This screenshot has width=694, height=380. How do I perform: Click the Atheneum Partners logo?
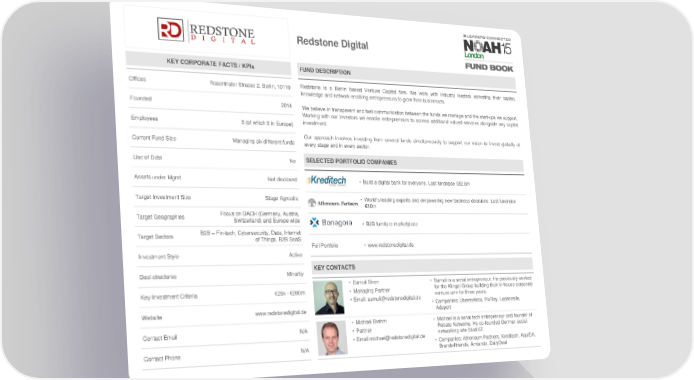pos(333,203)
